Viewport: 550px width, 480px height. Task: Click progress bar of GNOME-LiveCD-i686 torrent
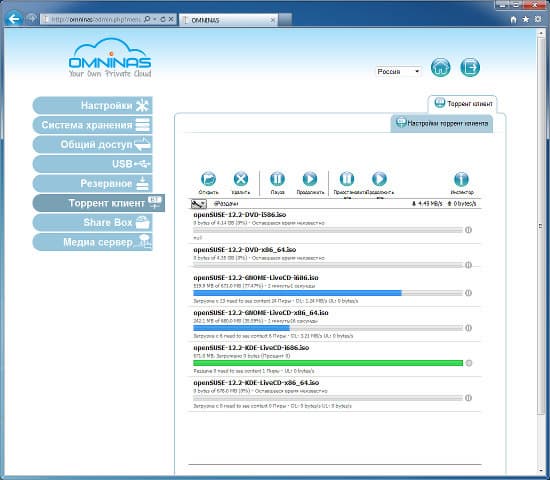328,293
